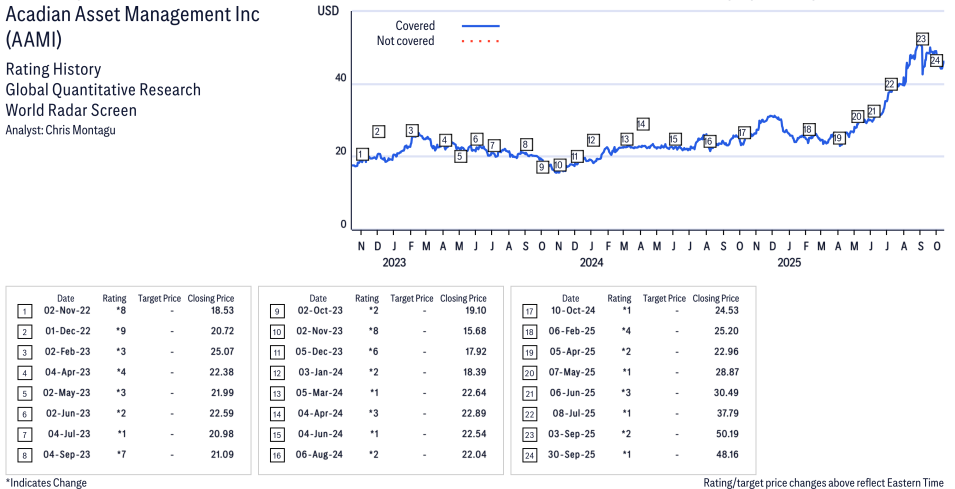Click the *Indicates Change footnote

pyautogui.click(x=46, y=482)
